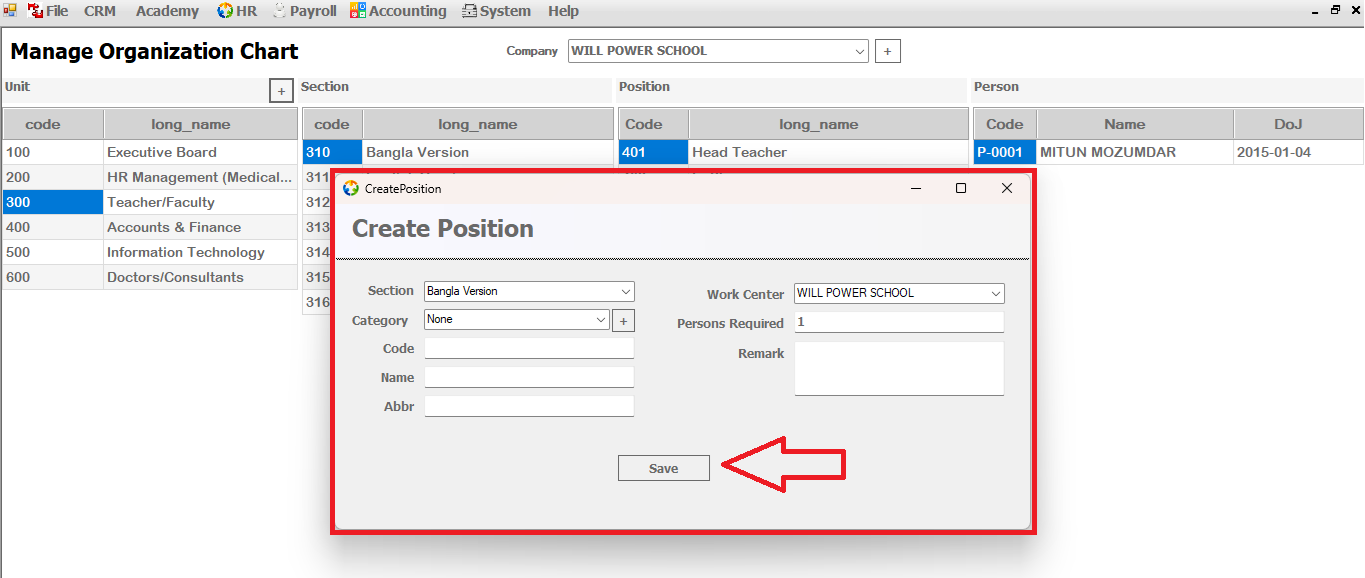Open the Academy menu
This screenshot has width=1365, height=578.
[x=167, y=11]
